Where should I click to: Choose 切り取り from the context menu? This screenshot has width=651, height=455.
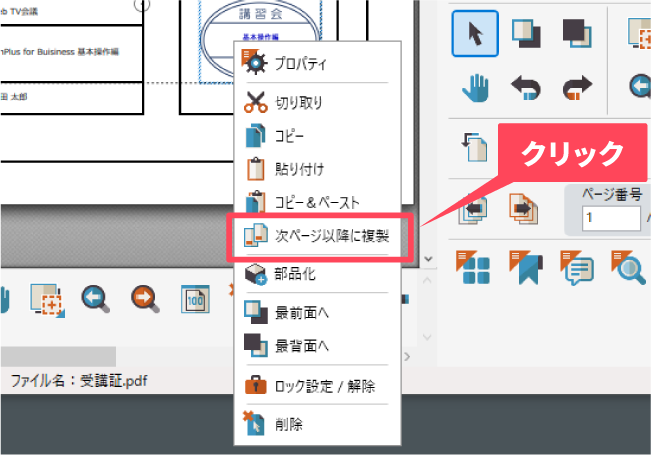(298, 101)
